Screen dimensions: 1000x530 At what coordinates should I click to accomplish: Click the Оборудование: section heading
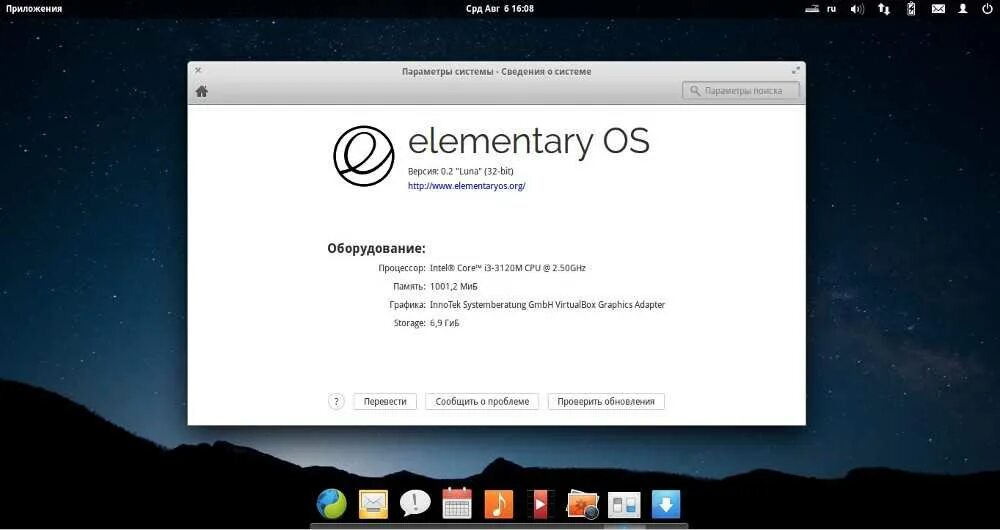376,248
